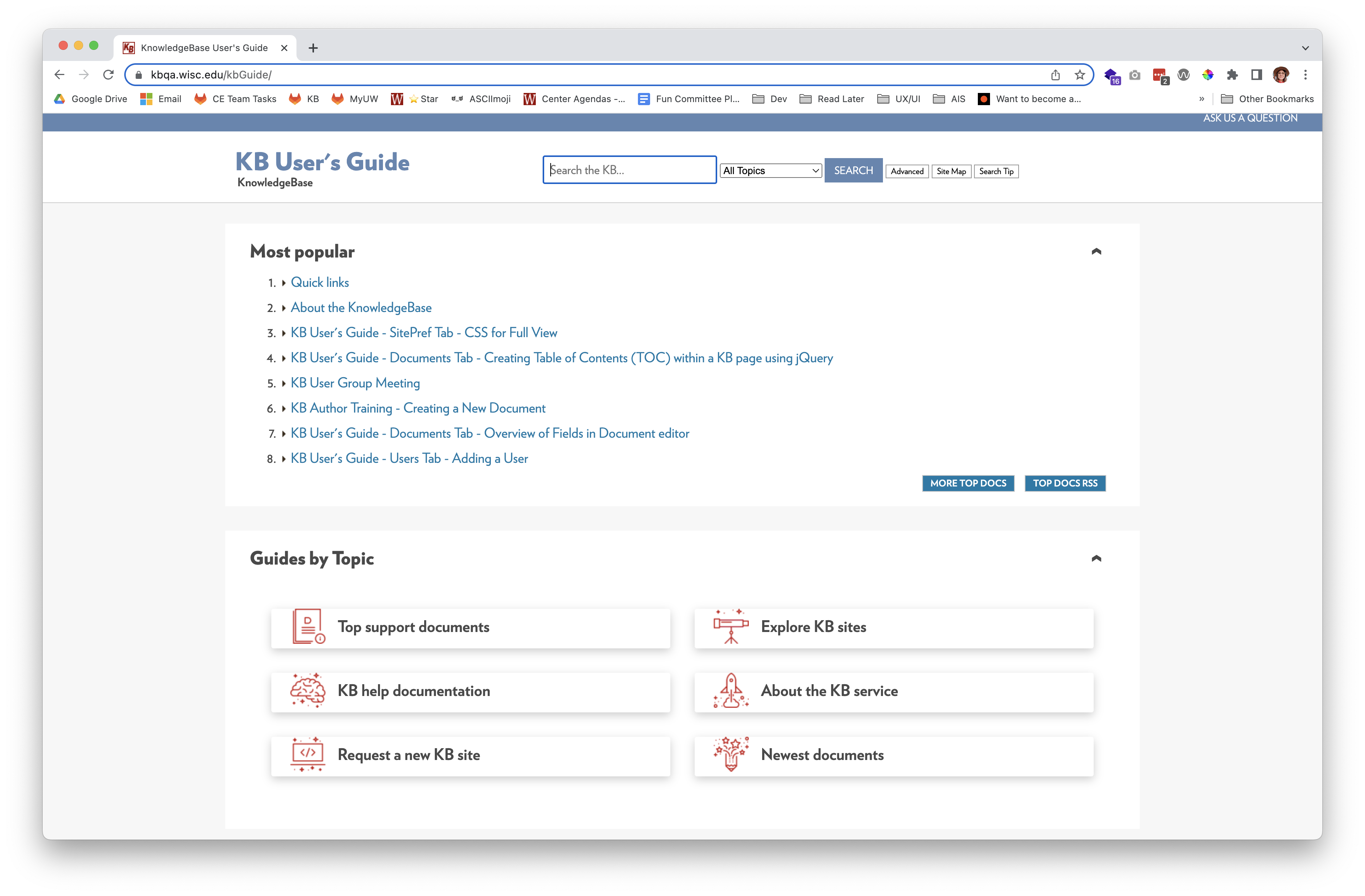Collapse the Guides by Topic section
The width and height of the screenshot is (1365, 896).
pyautogui.click(x=1096, y=558)
